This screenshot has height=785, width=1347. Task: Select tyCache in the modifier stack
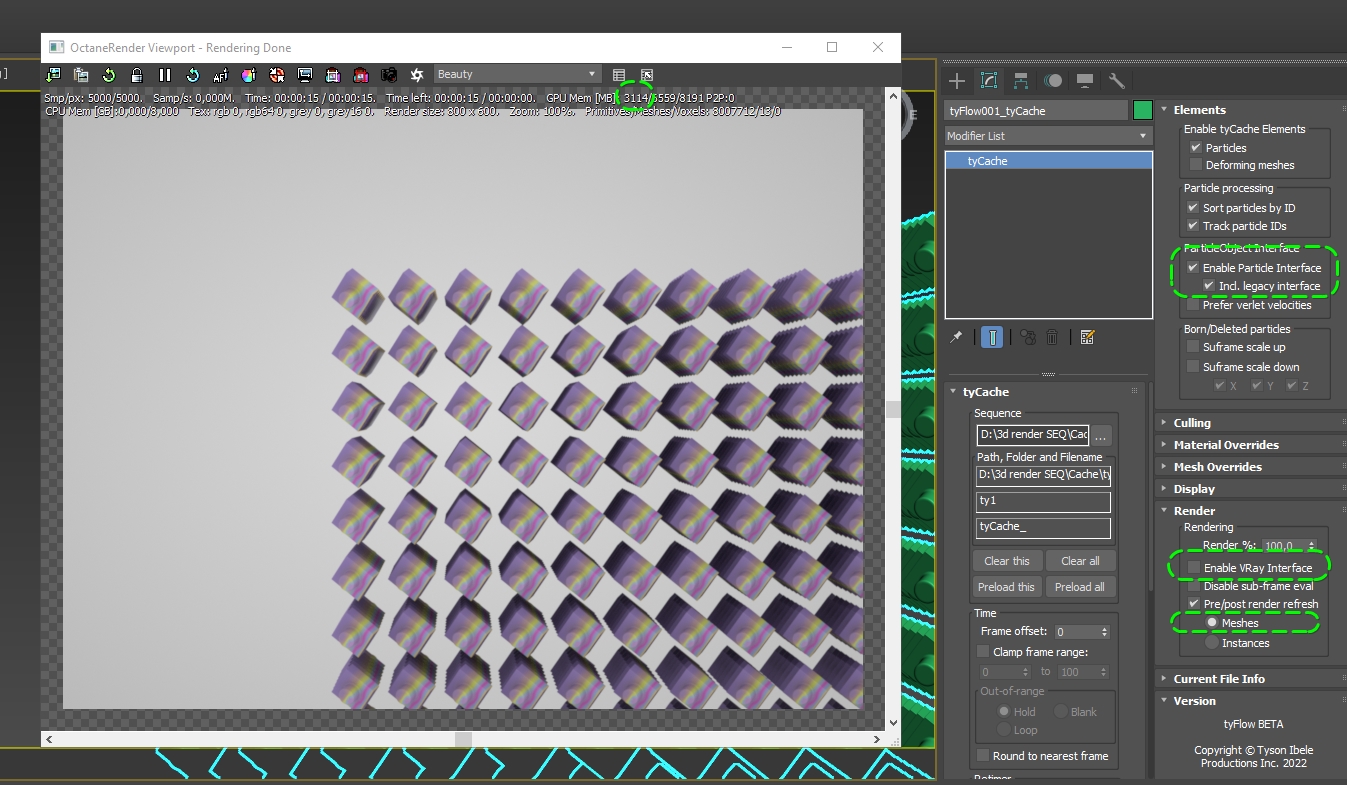coord(1048,161)
